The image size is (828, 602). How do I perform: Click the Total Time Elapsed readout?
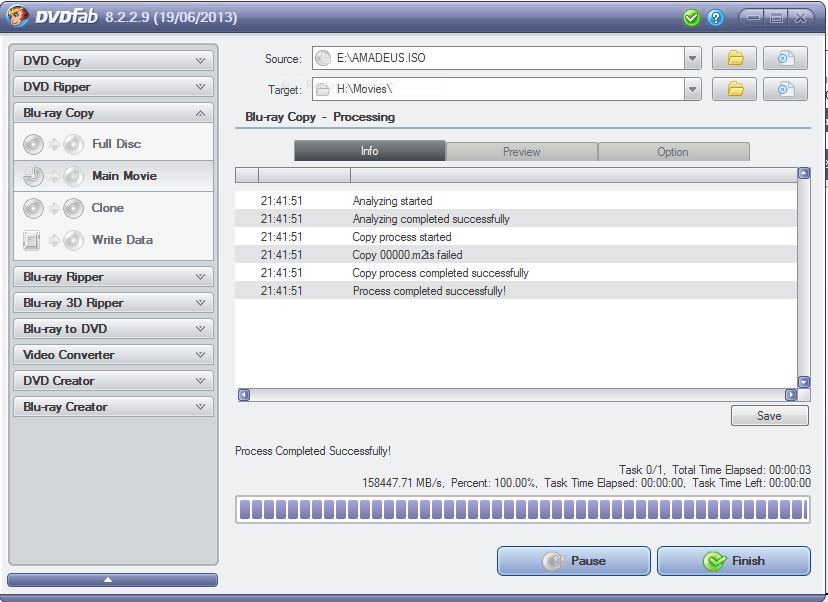(x=741, y=469)
